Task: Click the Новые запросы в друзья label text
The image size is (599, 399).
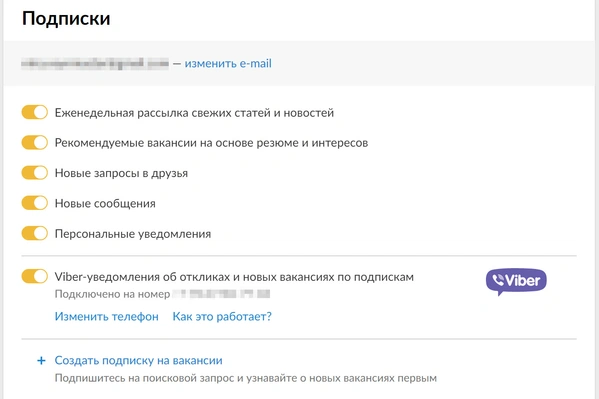Action: pos(121,173)
